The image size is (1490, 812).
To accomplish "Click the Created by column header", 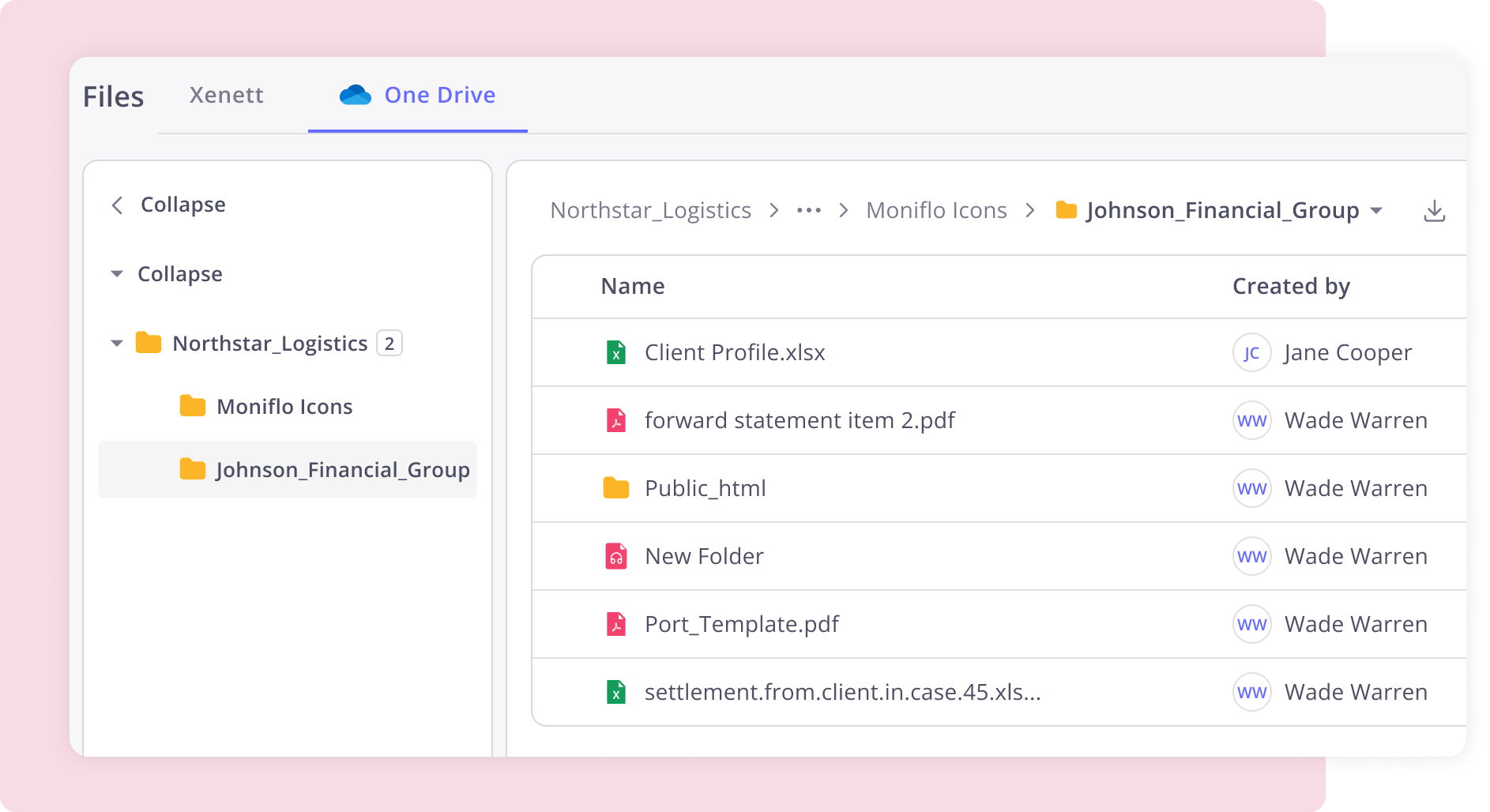I will point(1291,286).
